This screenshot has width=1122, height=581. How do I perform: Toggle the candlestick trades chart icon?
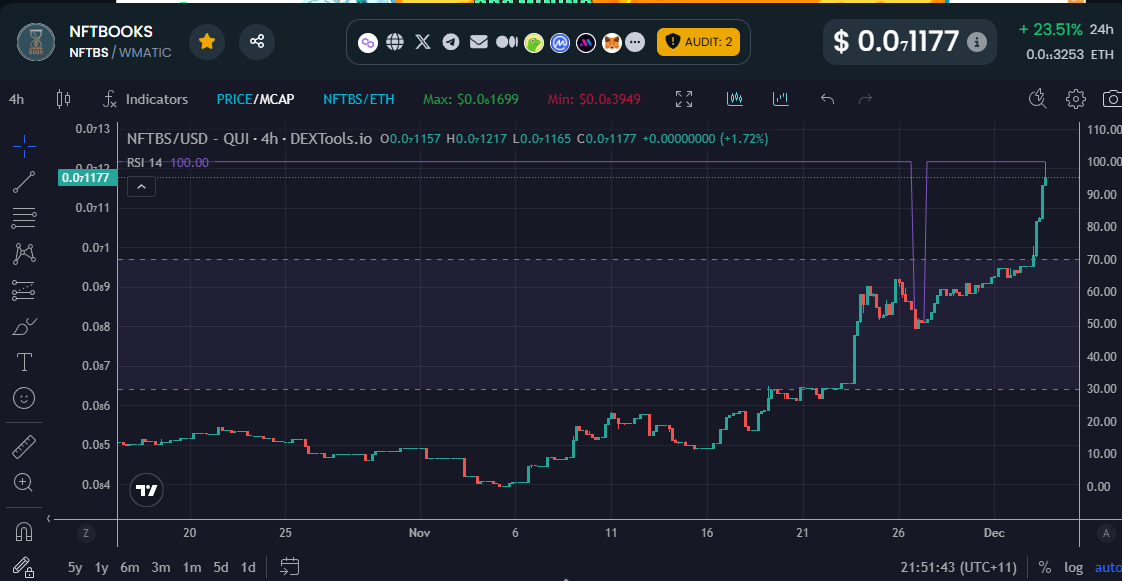(735, 99)
